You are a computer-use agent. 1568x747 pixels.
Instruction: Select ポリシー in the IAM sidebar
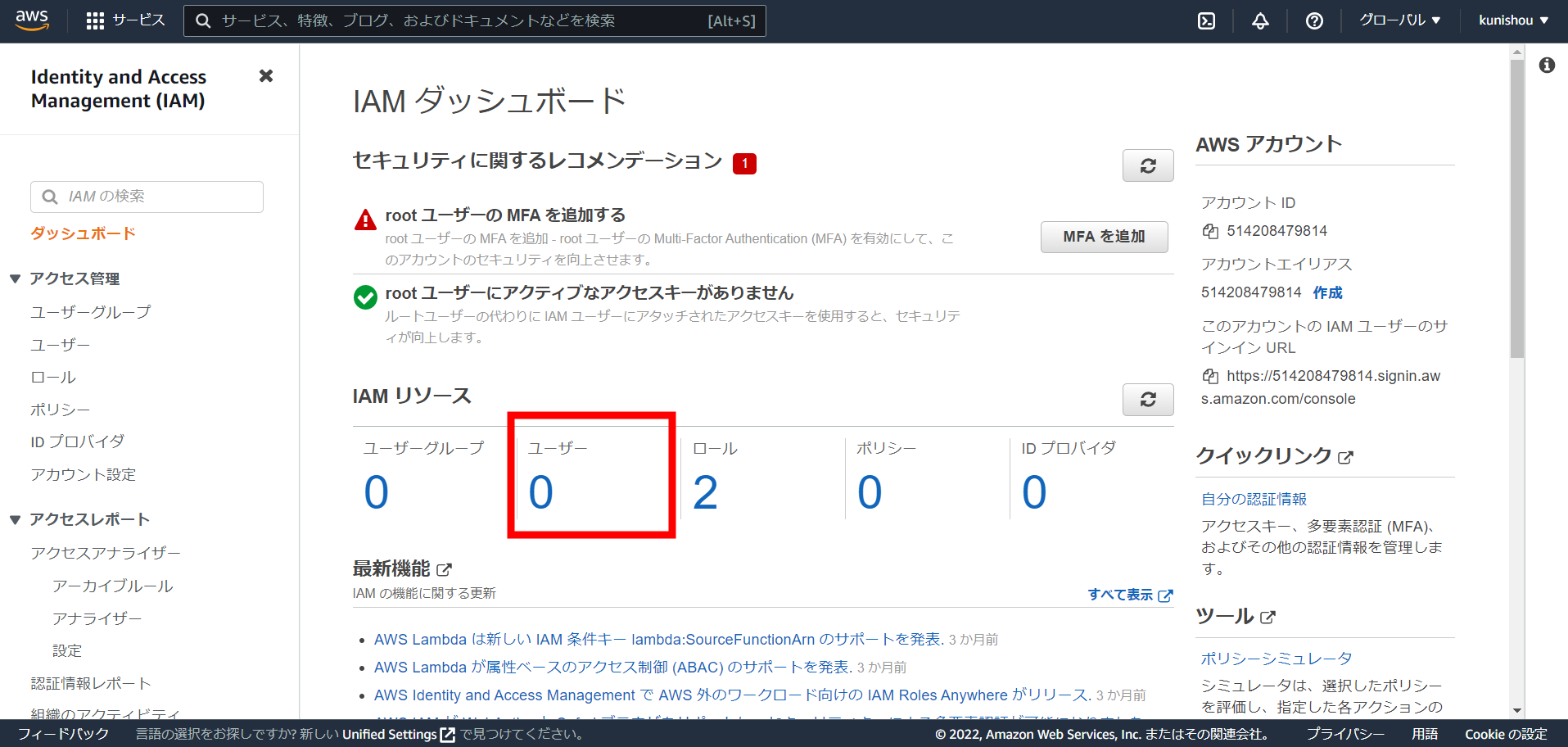coord(60,409)
